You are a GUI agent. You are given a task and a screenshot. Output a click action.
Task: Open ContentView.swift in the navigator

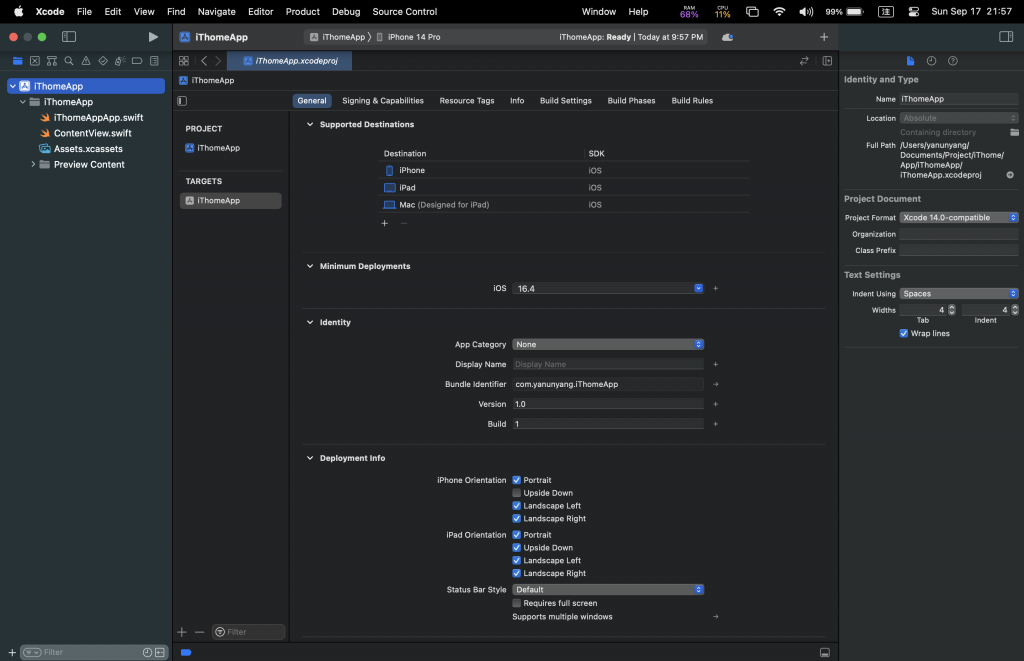tap(93, 133)
